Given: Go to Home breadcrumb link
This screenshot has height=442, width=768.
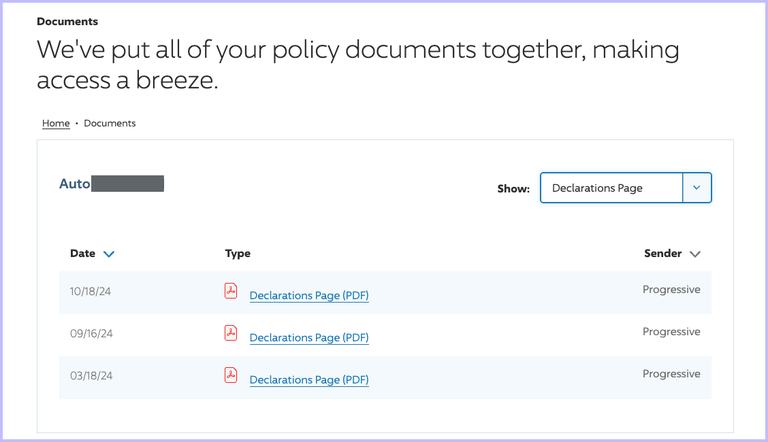Looking at the screenshot, I should click(56, 123).
